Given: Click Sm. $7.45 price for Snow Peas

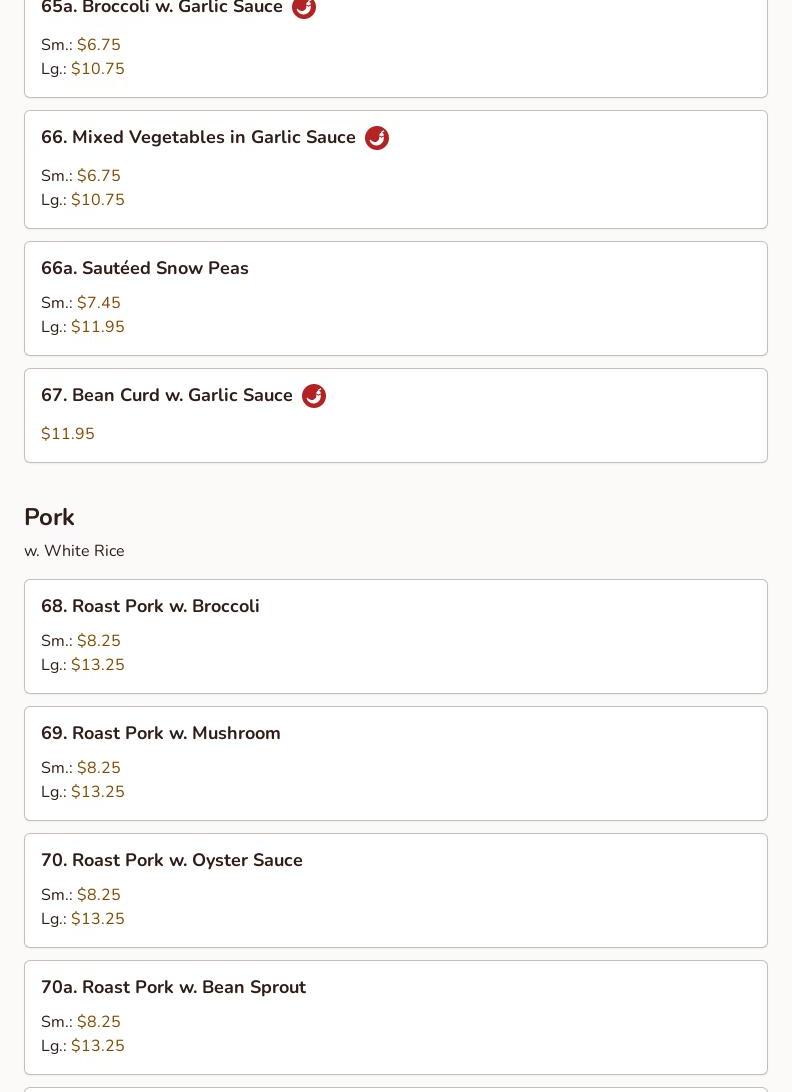Looking at the screenshot, I should coord(99,303).
